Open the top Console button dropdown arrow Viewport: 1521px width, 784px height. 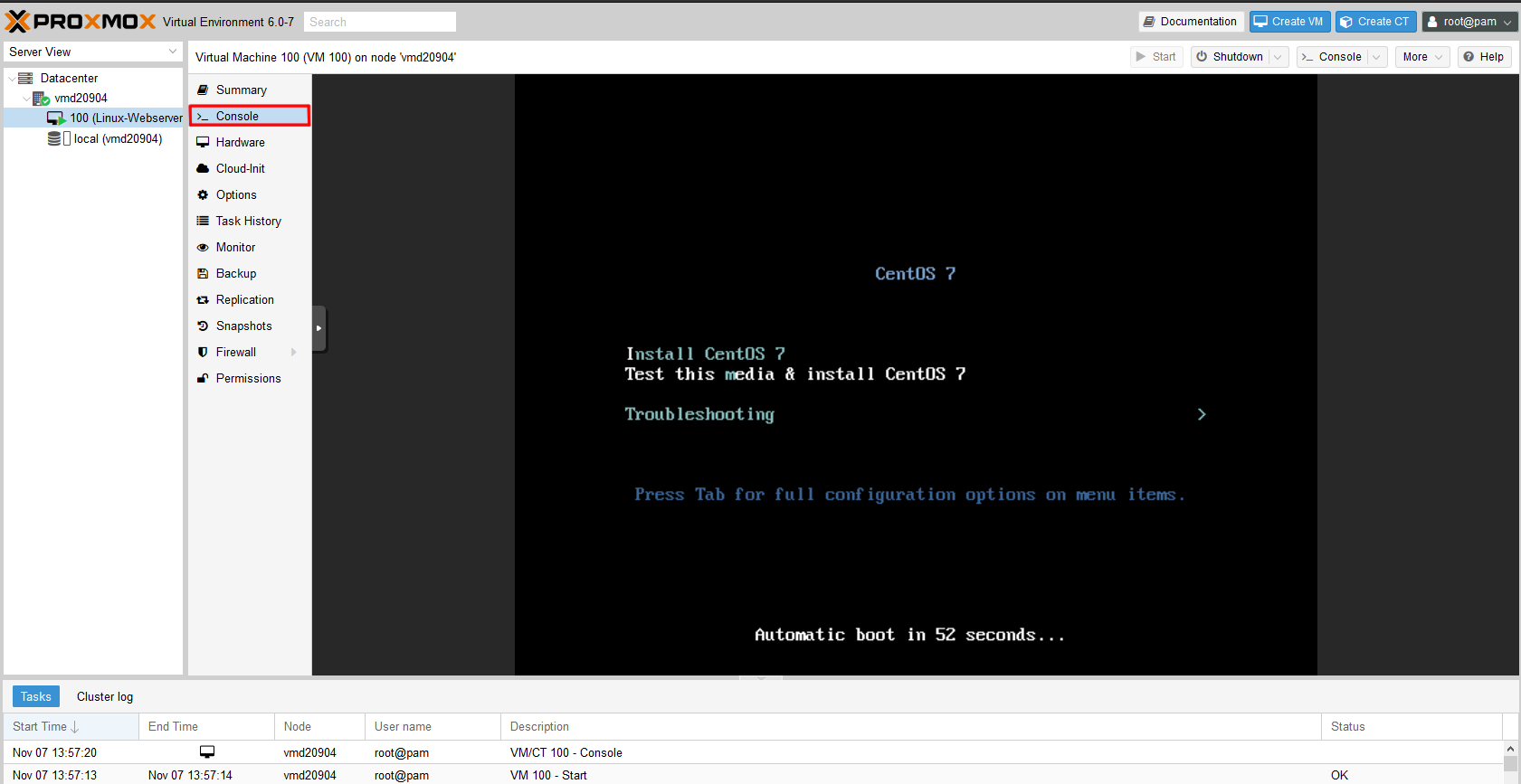click(x=1376, y=56)
